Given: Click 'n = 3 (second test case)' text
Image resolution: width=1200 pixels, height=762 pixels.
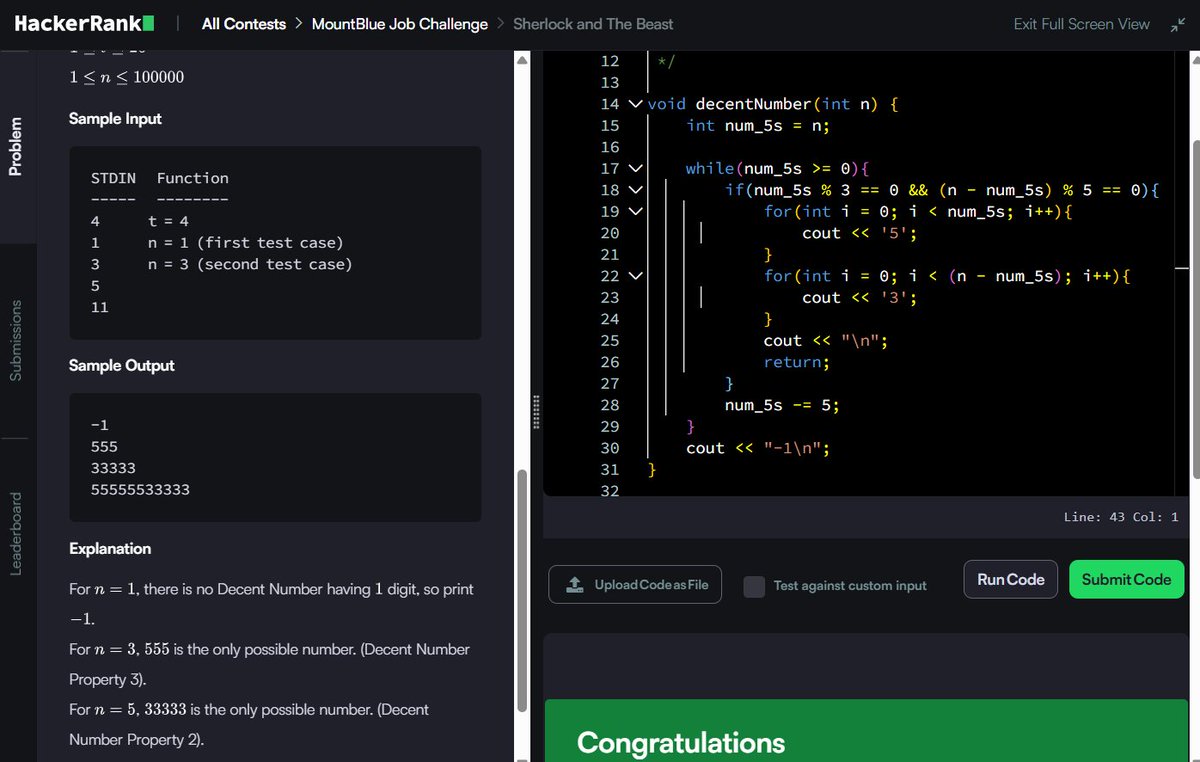Looking at the screenshot, I should click(250, 264).
